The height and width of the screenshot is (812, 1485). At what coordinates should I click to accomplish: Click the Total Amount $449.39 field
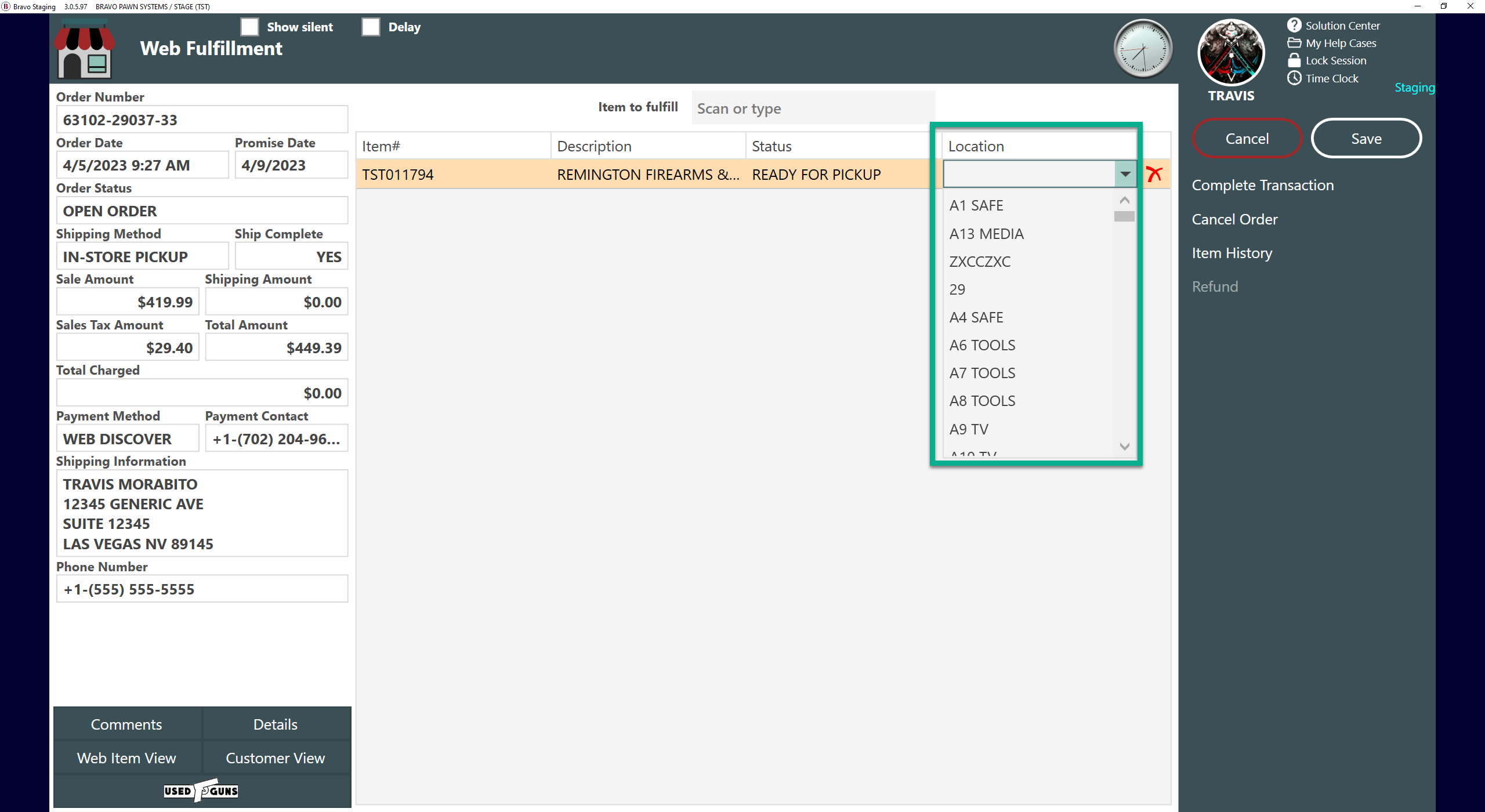point(276,348)
